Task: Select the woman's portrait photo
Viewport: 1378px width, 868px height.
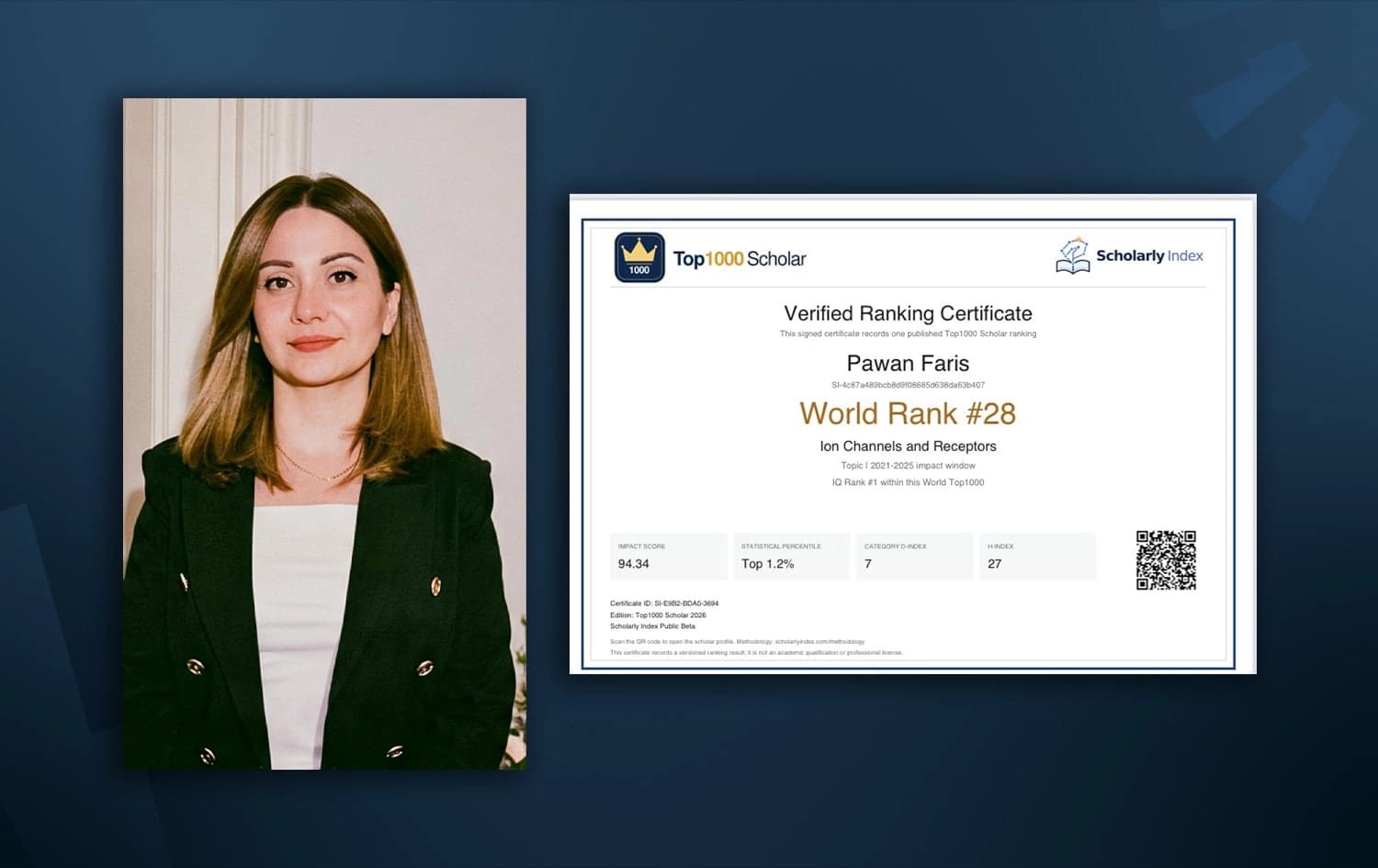Action: (325, 434)
